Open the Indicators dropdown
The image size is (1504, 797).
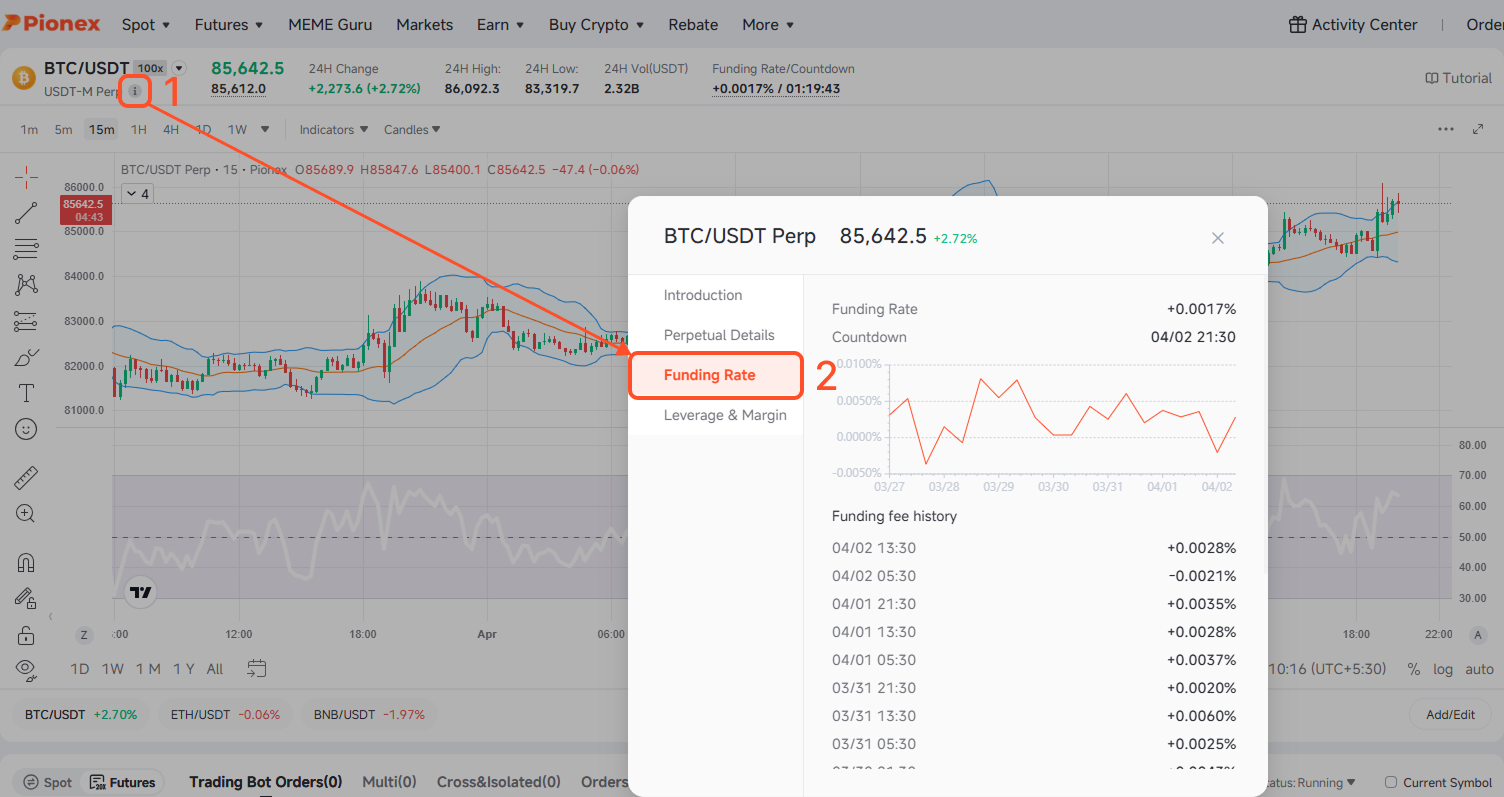(x=334, y=129)
